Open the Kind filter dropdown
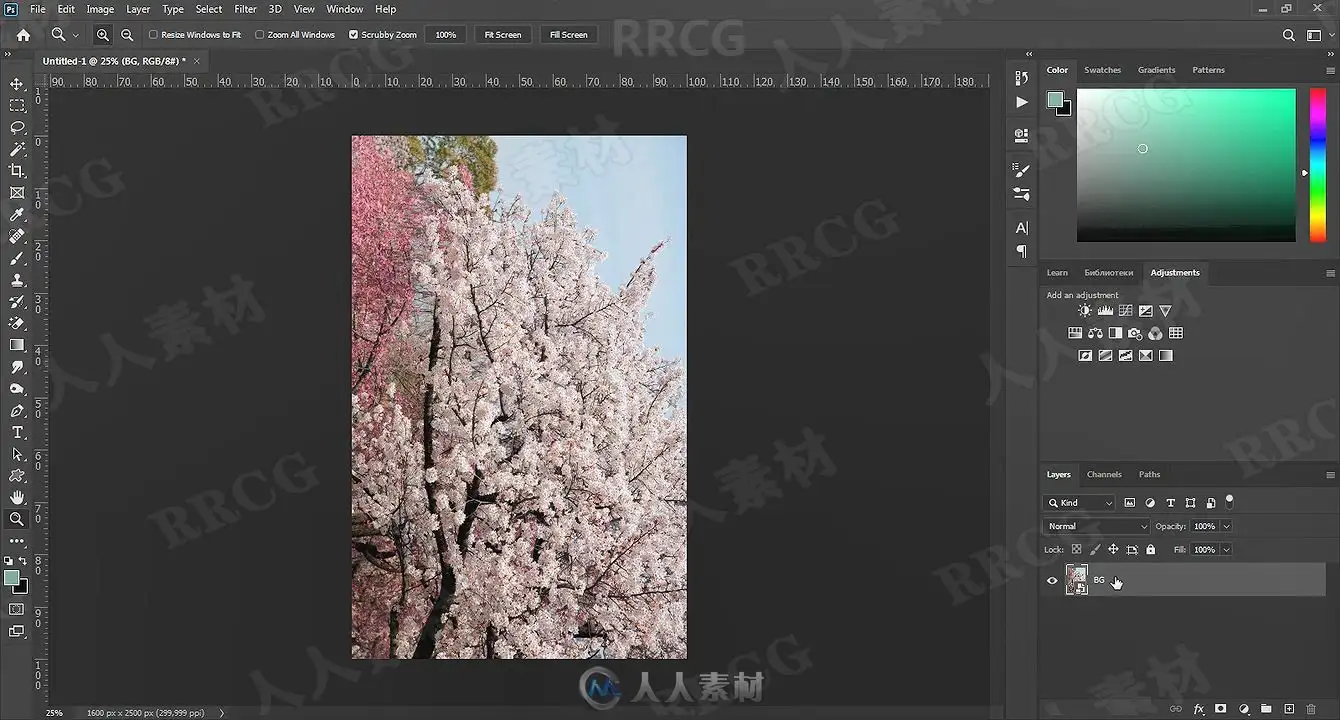 (x=1079, y=503)
